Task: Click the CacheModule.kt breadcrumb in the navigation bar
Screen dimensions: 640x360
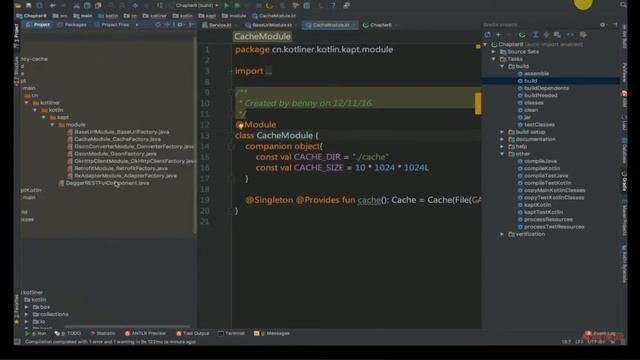Action: (x=274, y=16)
